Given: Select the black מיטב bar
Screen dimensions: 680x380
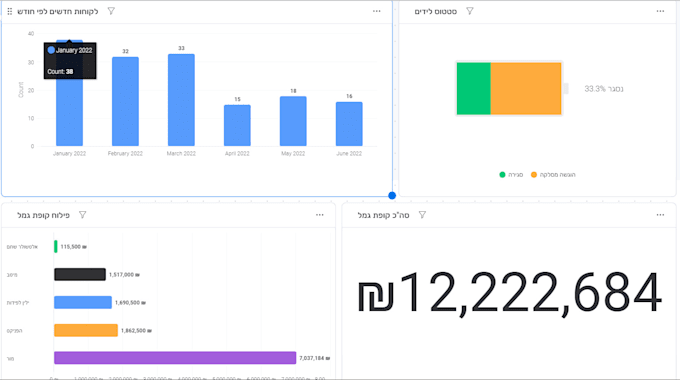Looking at the screenshot, I should [x=80, y=274].
